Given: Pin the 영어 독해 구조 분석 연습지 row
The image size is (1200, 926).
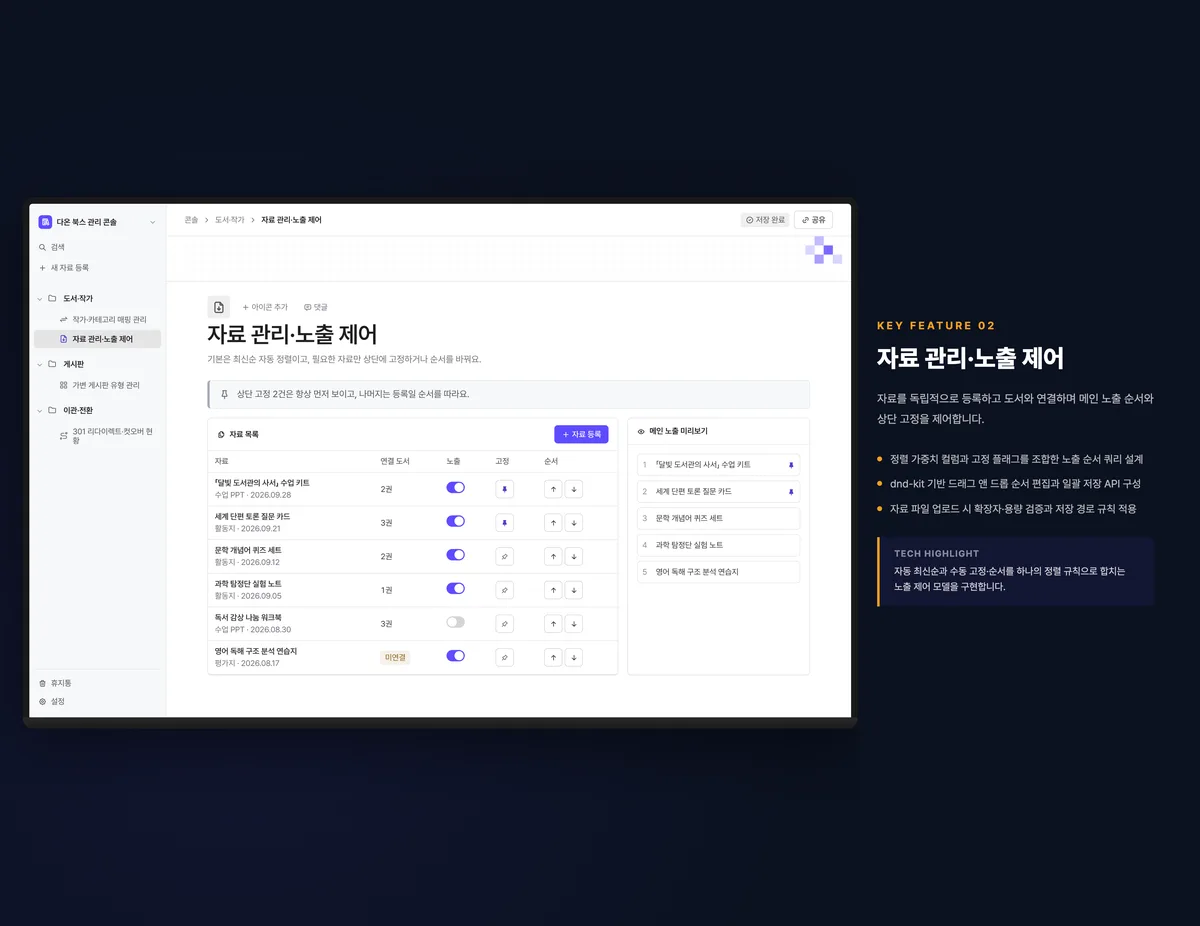Looking at the screenshot, I should point(505,657).
